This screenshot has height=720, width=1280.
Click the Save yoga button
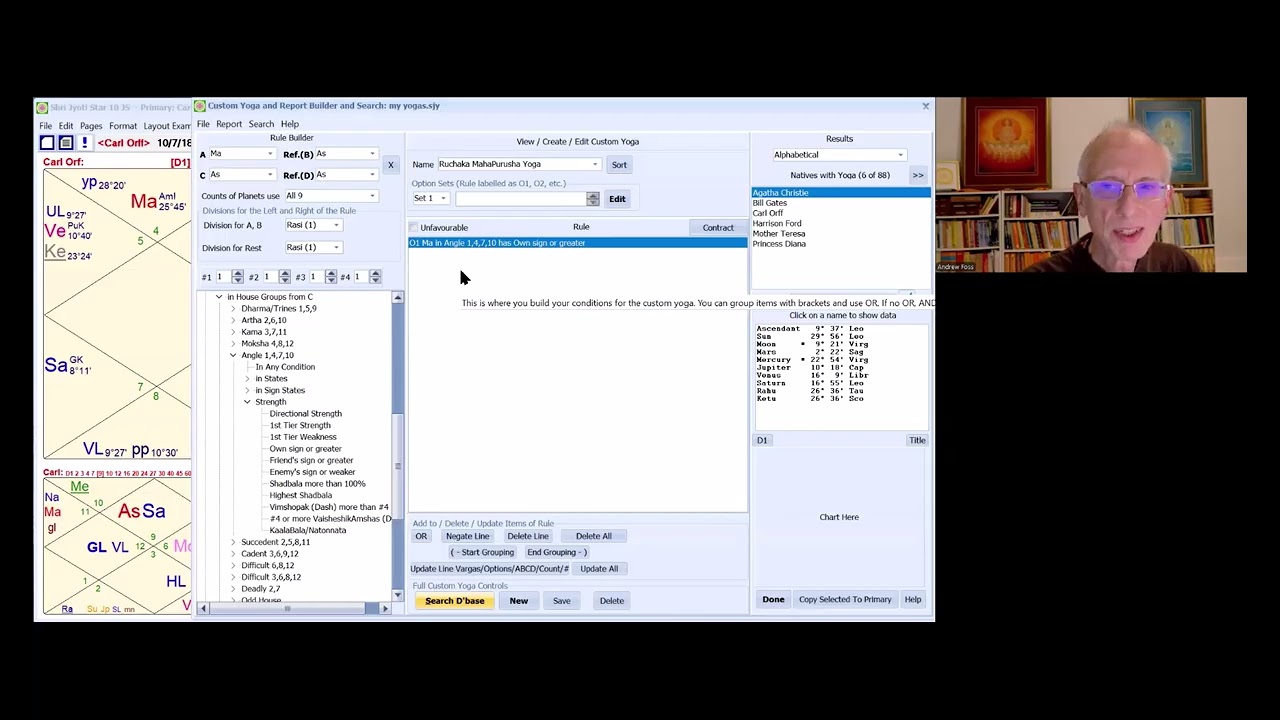[561, 601]
